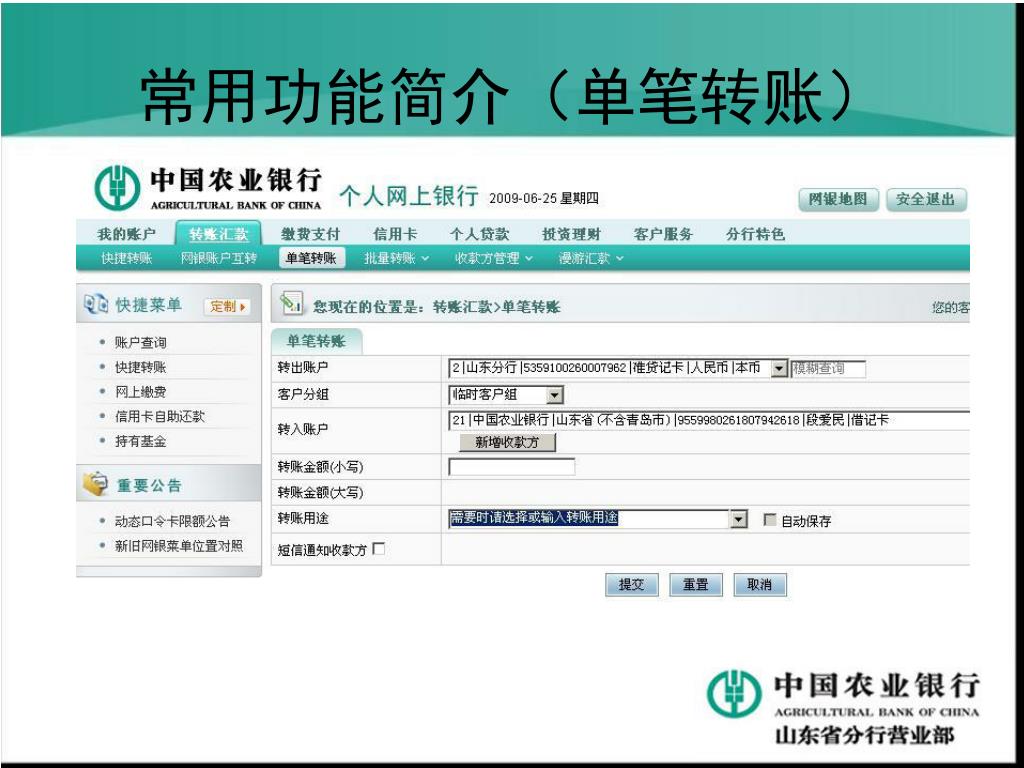Click the 定制 customize button arrow
This screenshot has width=1024, height=768.
[x=243, y=306]
